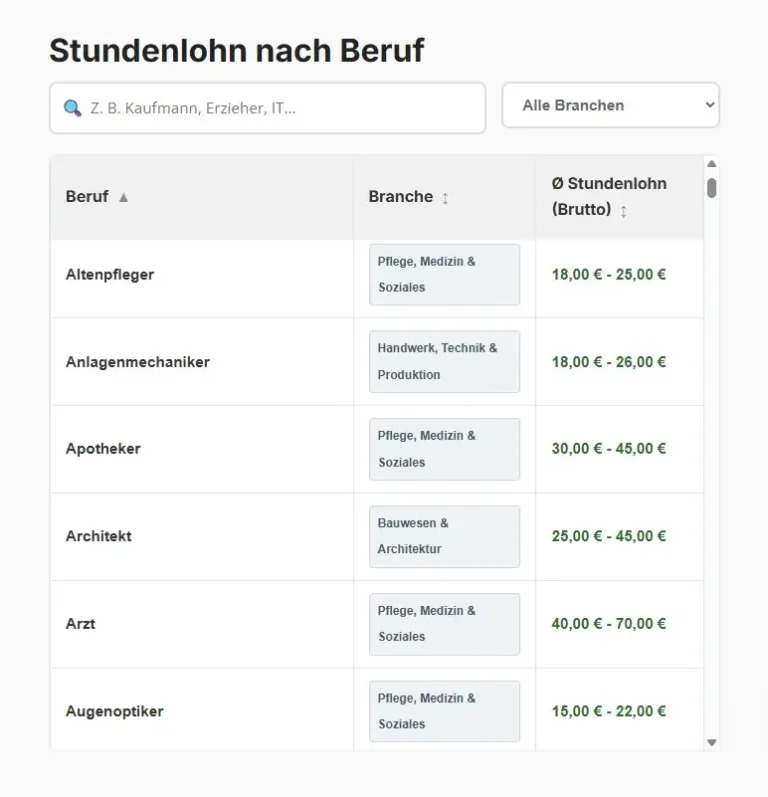Viewport: 768px width, 797px height.
Task: Open the Alle Branchen dropdown
Action: pos(610,105)
